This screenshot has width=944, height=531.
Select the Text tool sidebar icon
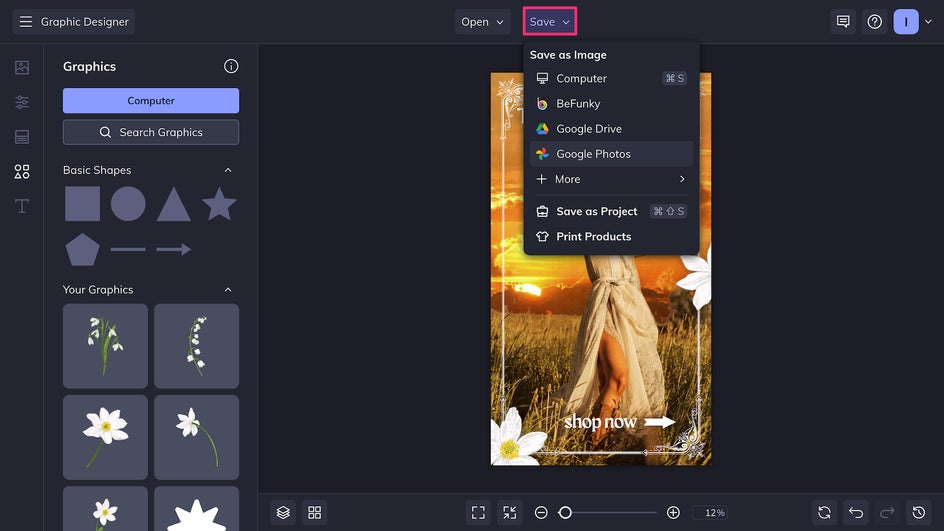click(22, 206)
